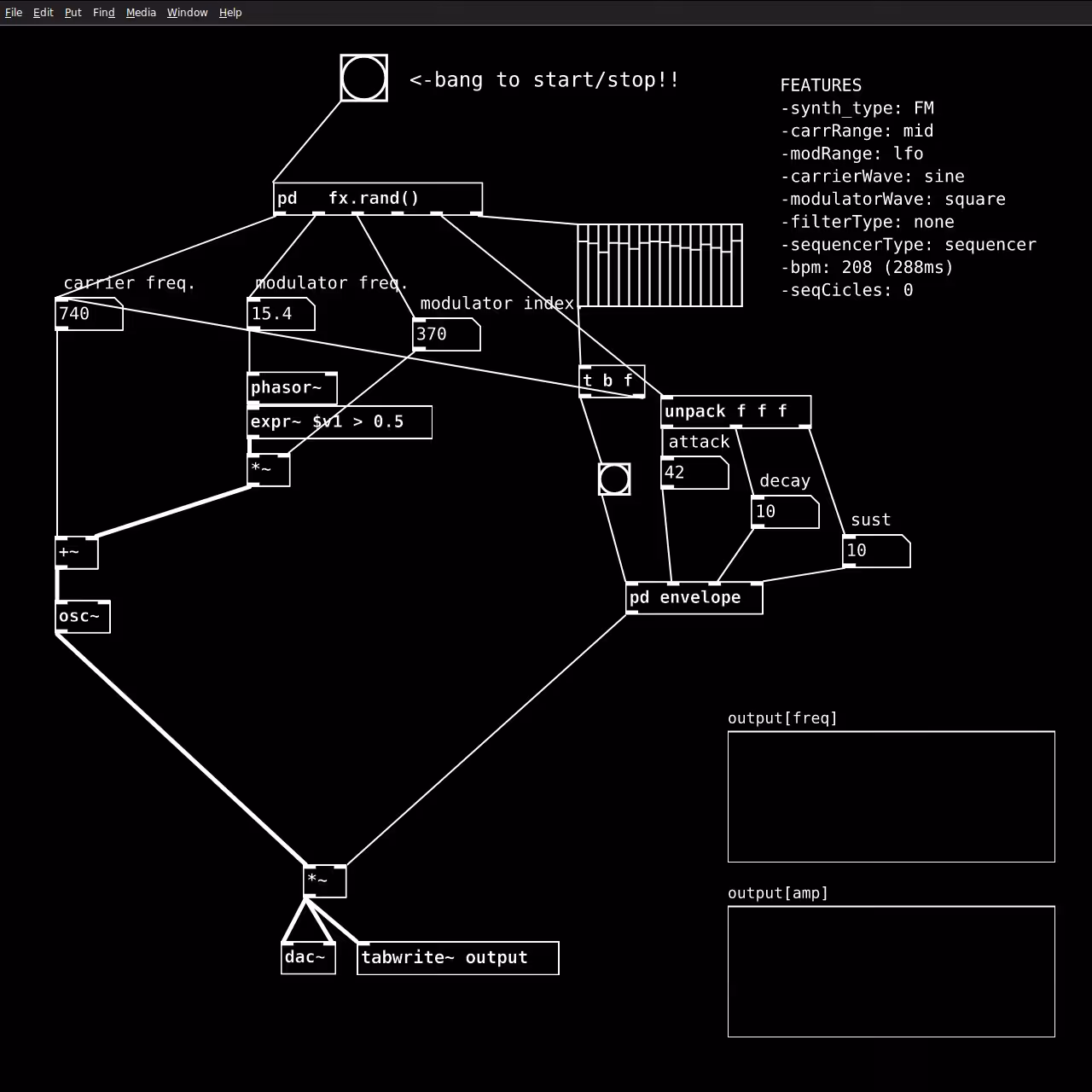Click the output[freq] graph area
The width and height of the screenshot is (1092, 1092).
(x=892, y=797)
